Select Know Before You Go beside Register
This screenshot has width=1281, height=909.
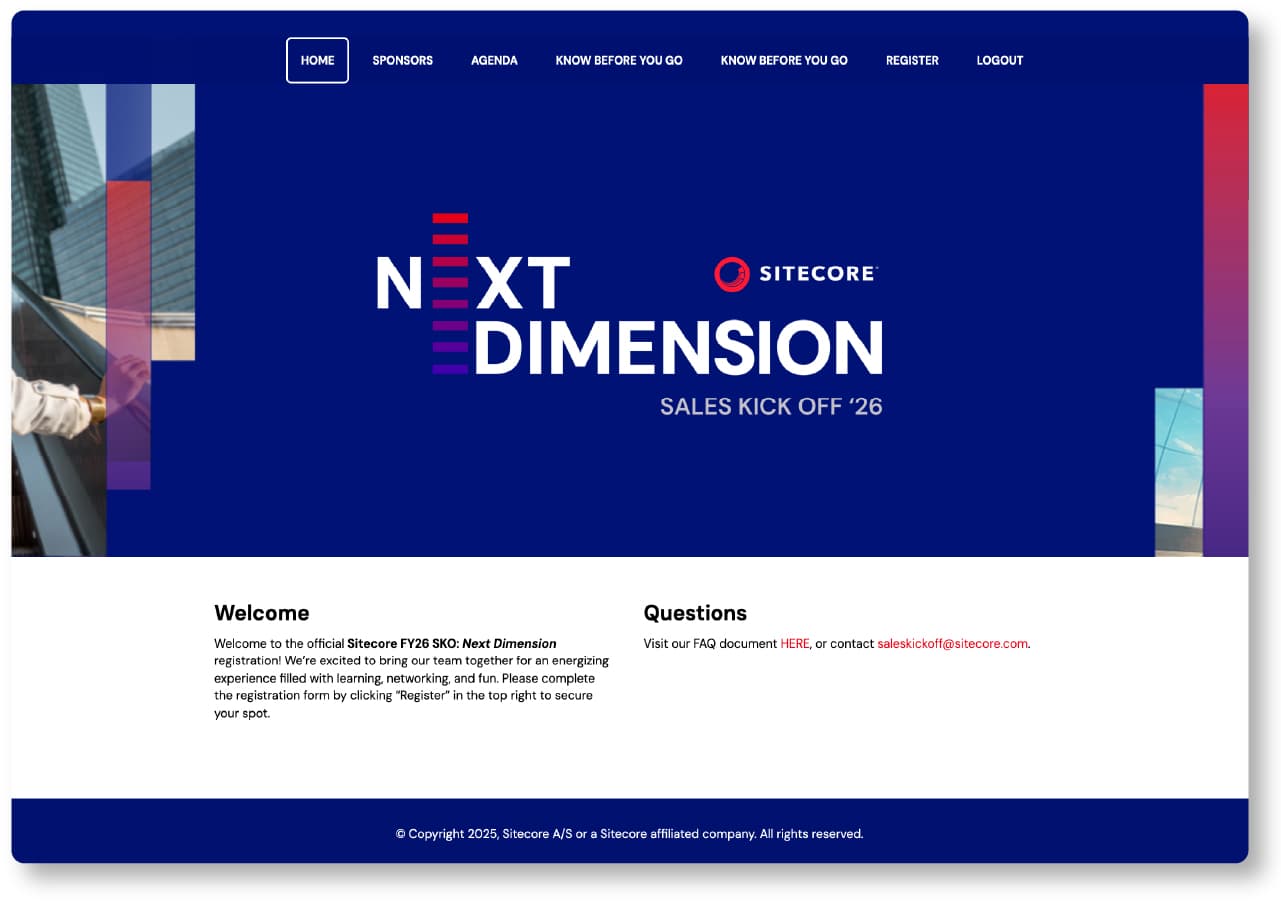tap(783, 60)
